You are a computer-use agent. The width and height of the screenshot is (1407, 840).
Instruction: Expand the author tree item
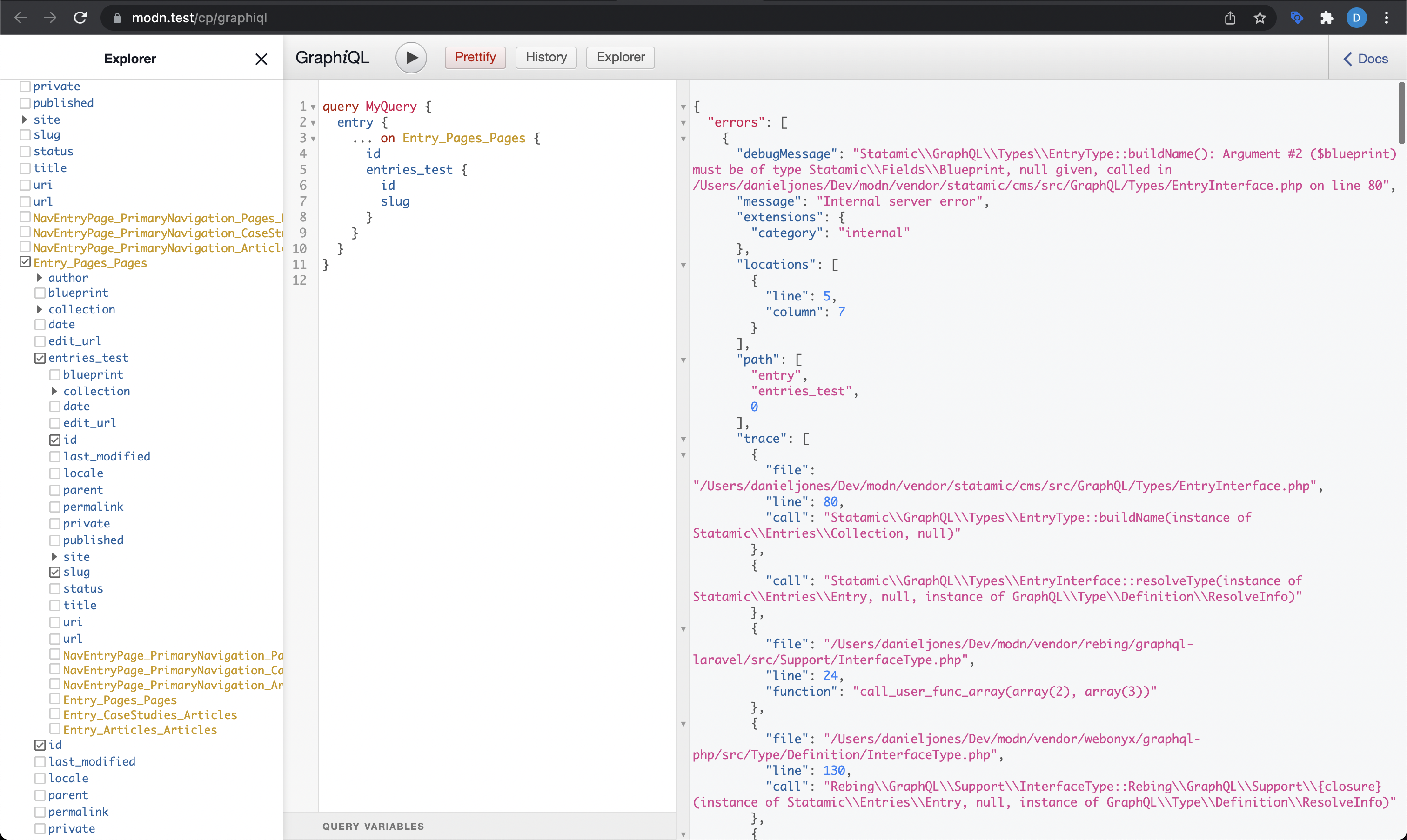(40, 277)
